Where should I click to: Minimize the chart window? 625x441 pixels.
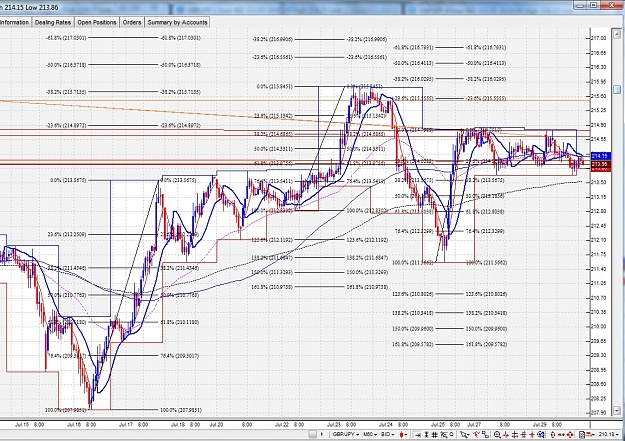coord(580,5)
